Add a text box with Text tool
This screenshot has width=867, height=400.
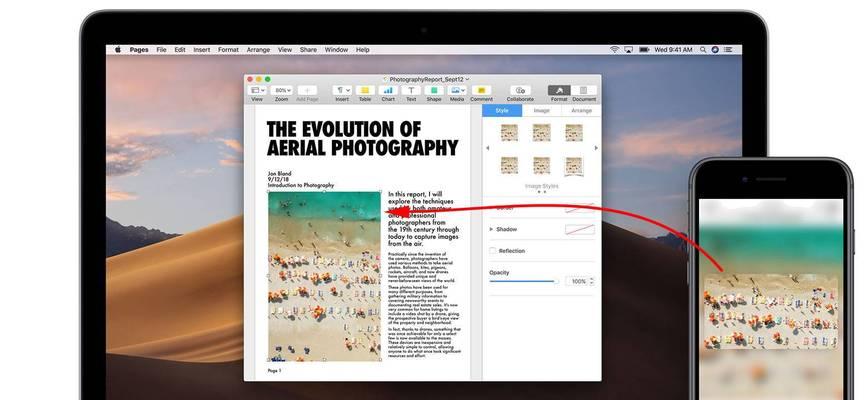pos(411,90)
